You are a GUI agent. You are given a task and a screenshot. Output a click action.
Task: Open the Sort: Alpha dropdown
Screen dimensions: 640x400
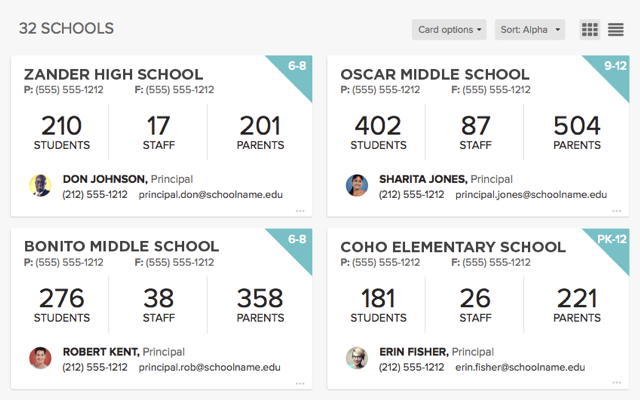[x=530, y=30]
